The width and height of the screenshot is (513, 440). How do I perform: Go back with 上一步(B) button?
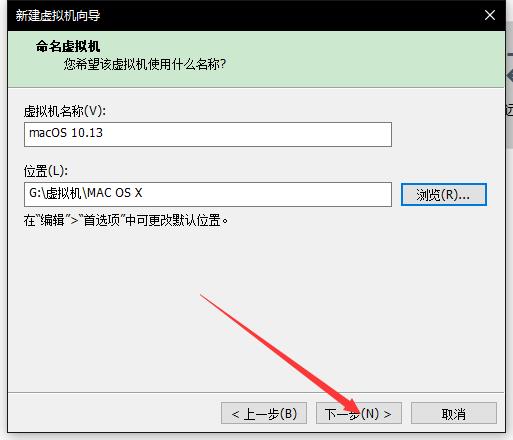click(264, 413)
